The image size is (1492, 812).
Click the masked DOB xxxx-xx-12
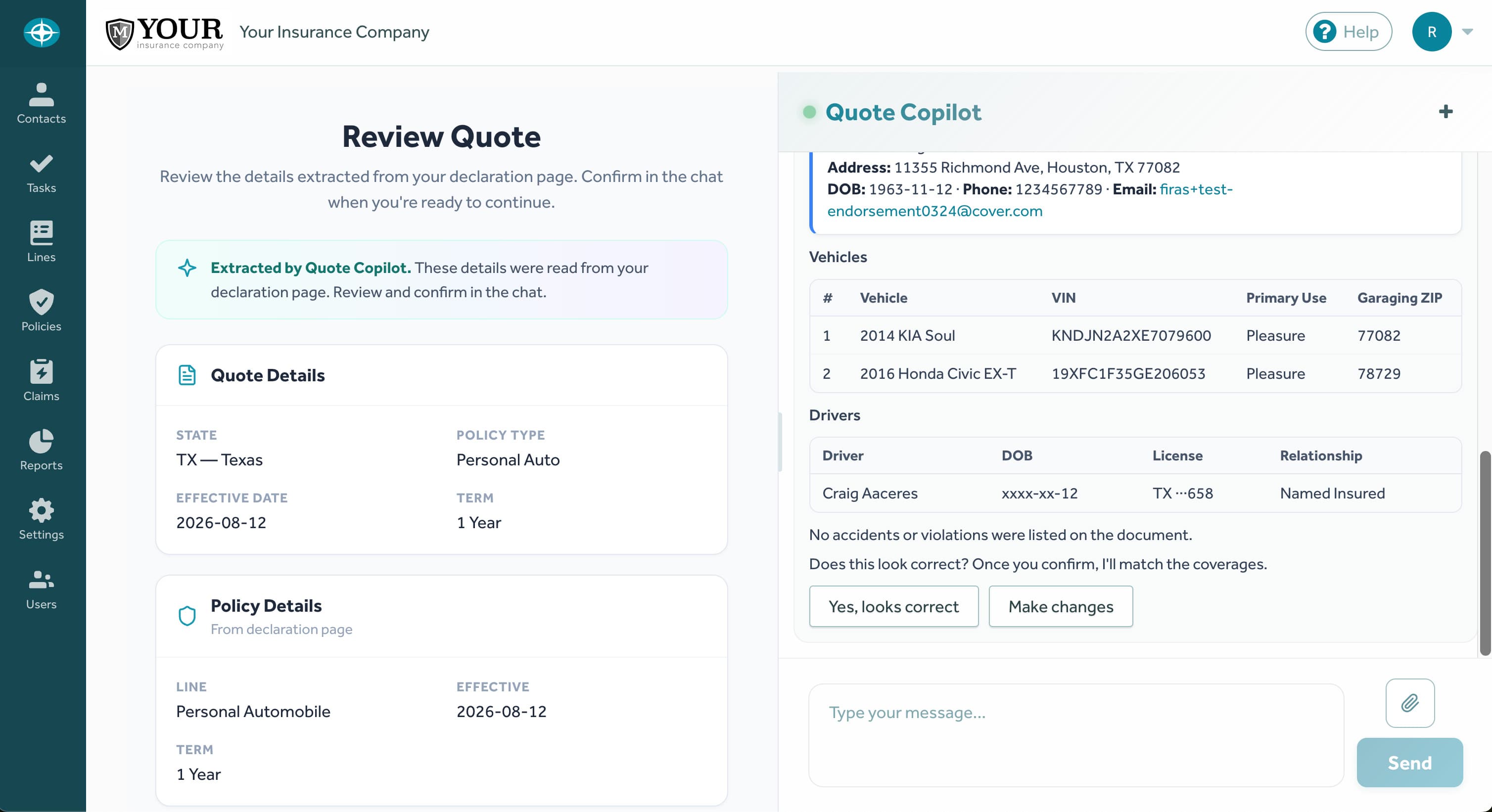click(1039, 494)
